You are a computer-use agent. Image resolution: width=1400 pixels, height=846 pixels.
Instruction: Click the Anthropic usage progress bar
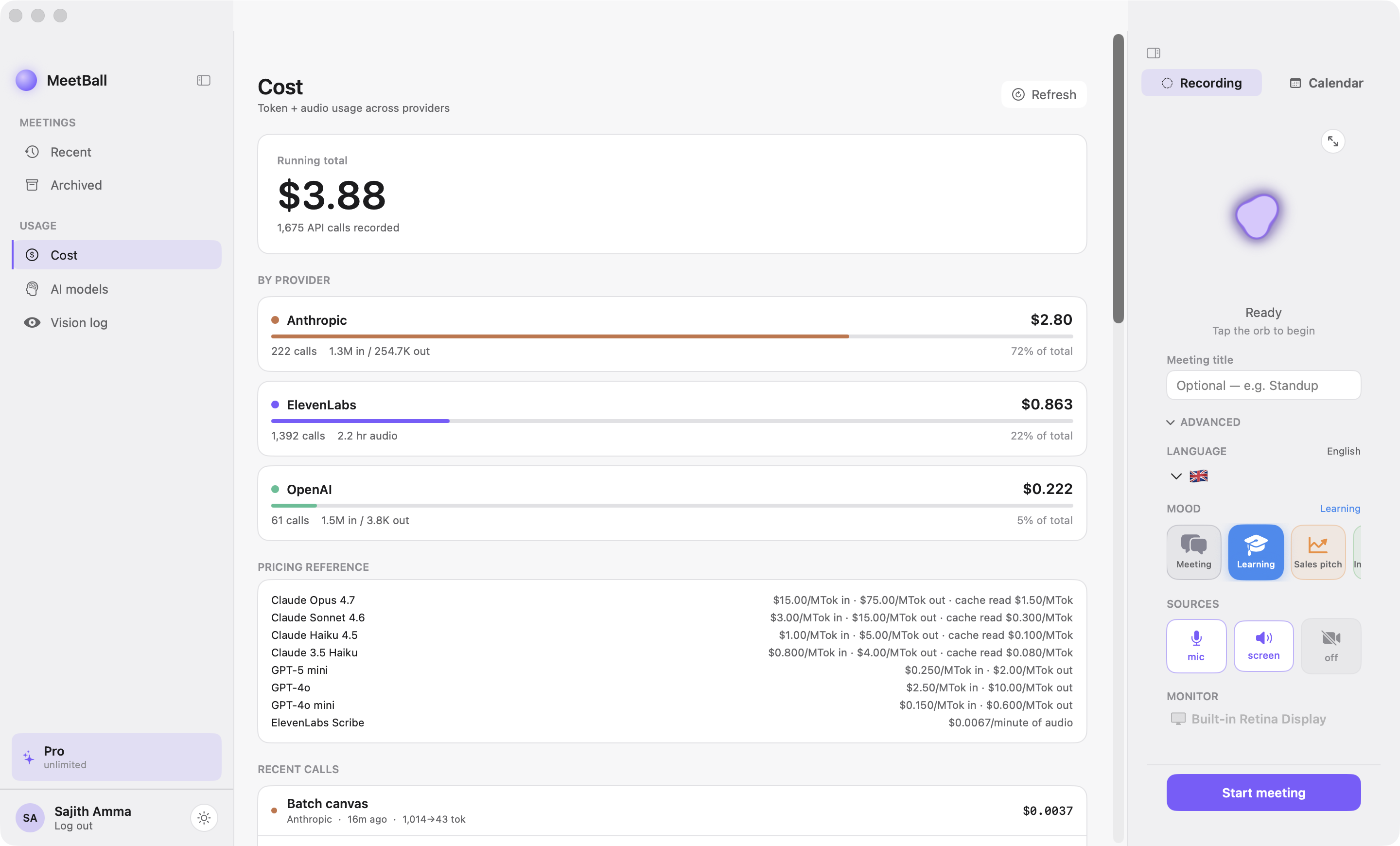(672, 336)
